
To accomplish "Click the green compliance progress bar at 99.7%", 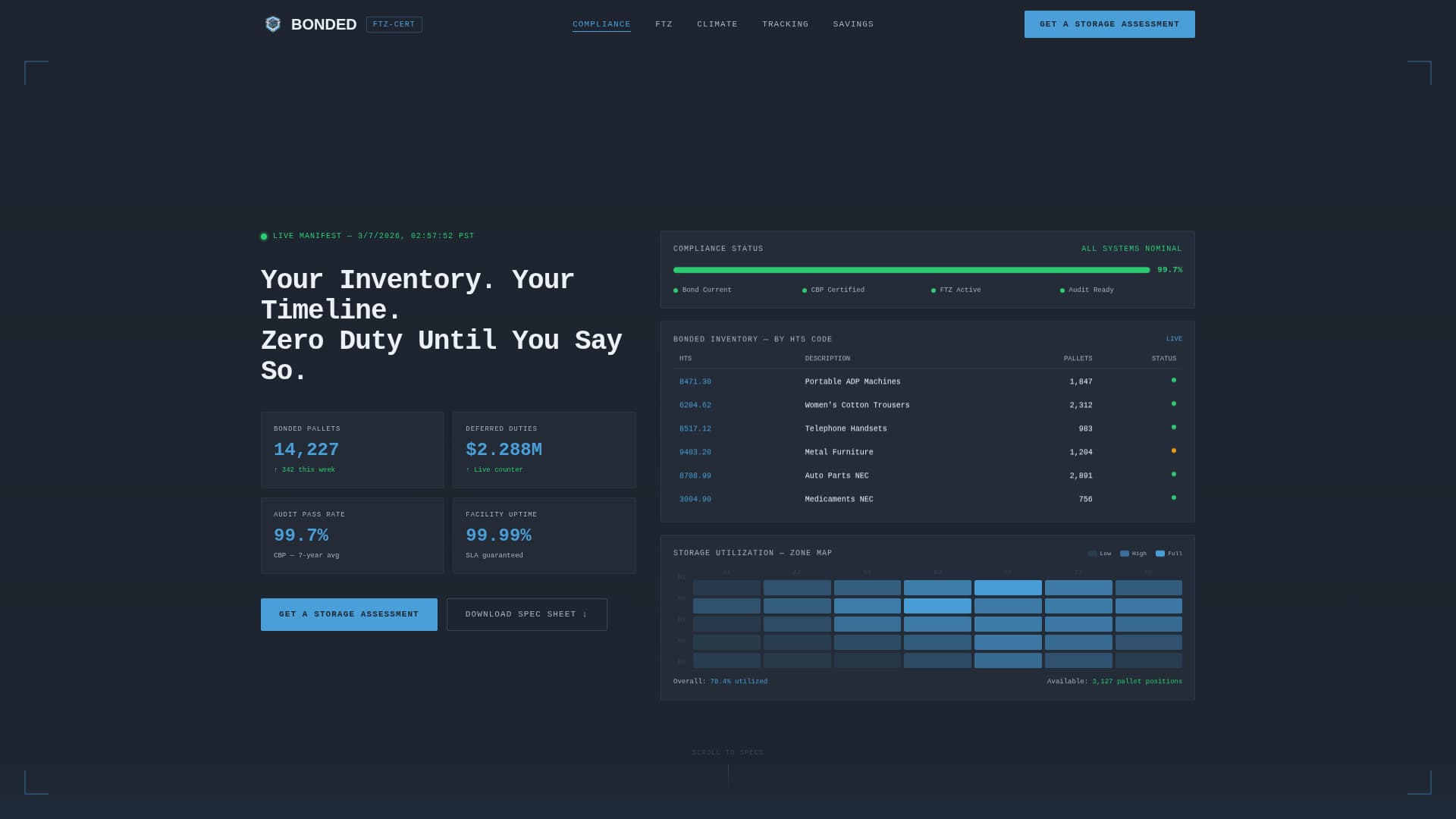I will [910, 269].
